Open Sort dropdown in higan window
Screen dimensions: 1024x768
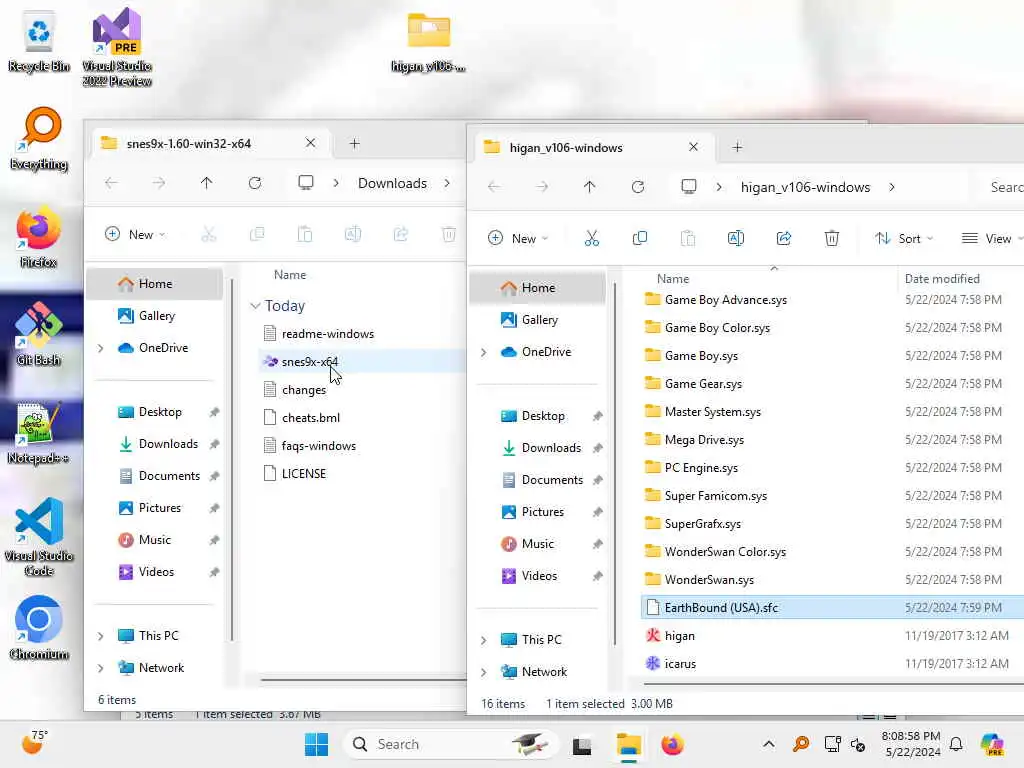pyautogui.click(x=904, y=238)
